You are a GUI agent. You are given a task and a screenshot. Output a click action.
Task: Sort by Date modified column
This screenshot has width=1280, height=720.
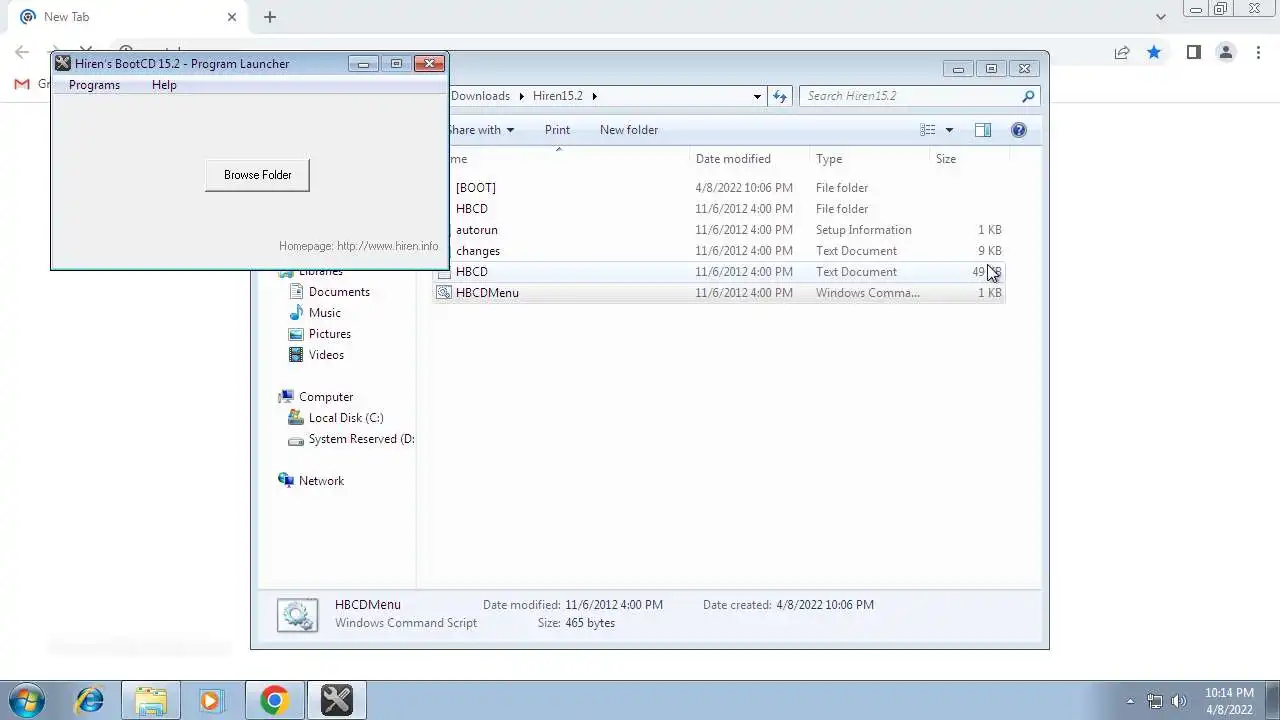coord(733,159)
